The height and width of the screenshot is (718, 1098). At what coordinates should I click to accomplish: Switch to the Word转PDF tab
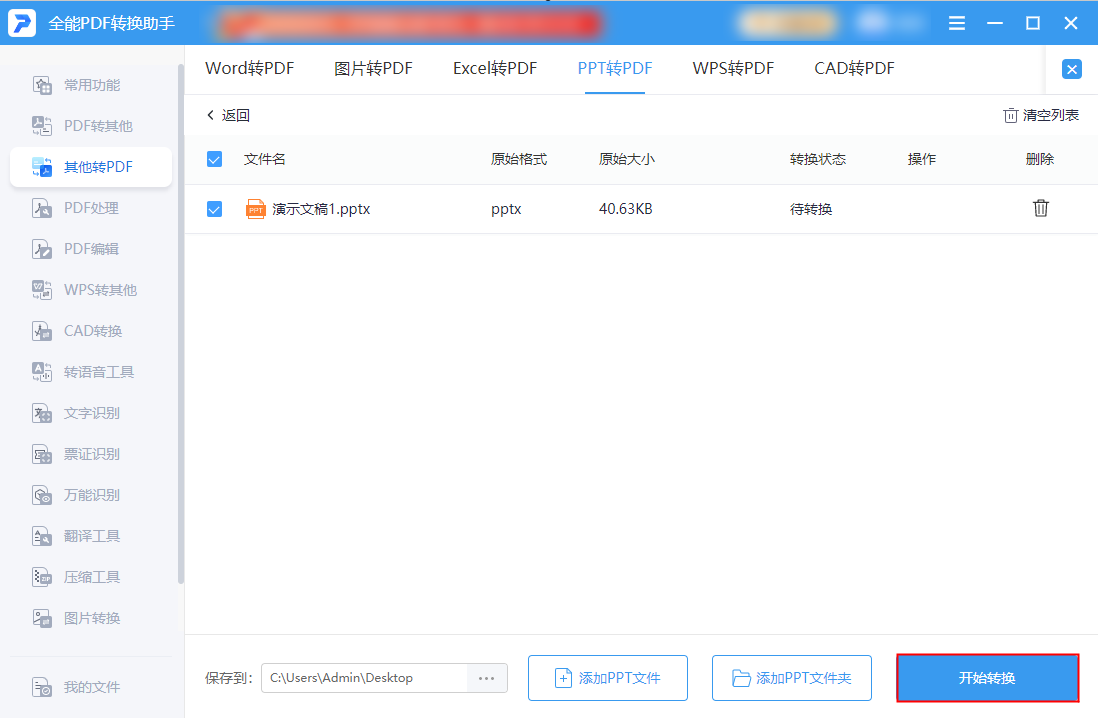coord(249,69)
